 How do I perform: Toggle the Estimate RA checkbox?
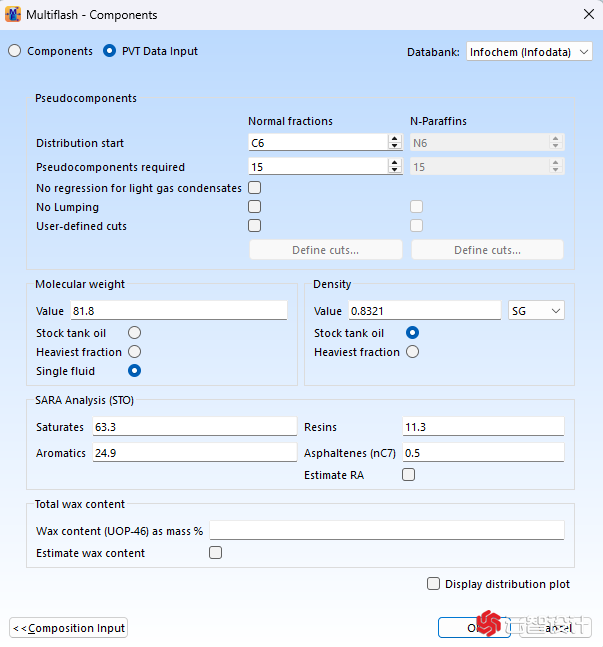[409, 475]
